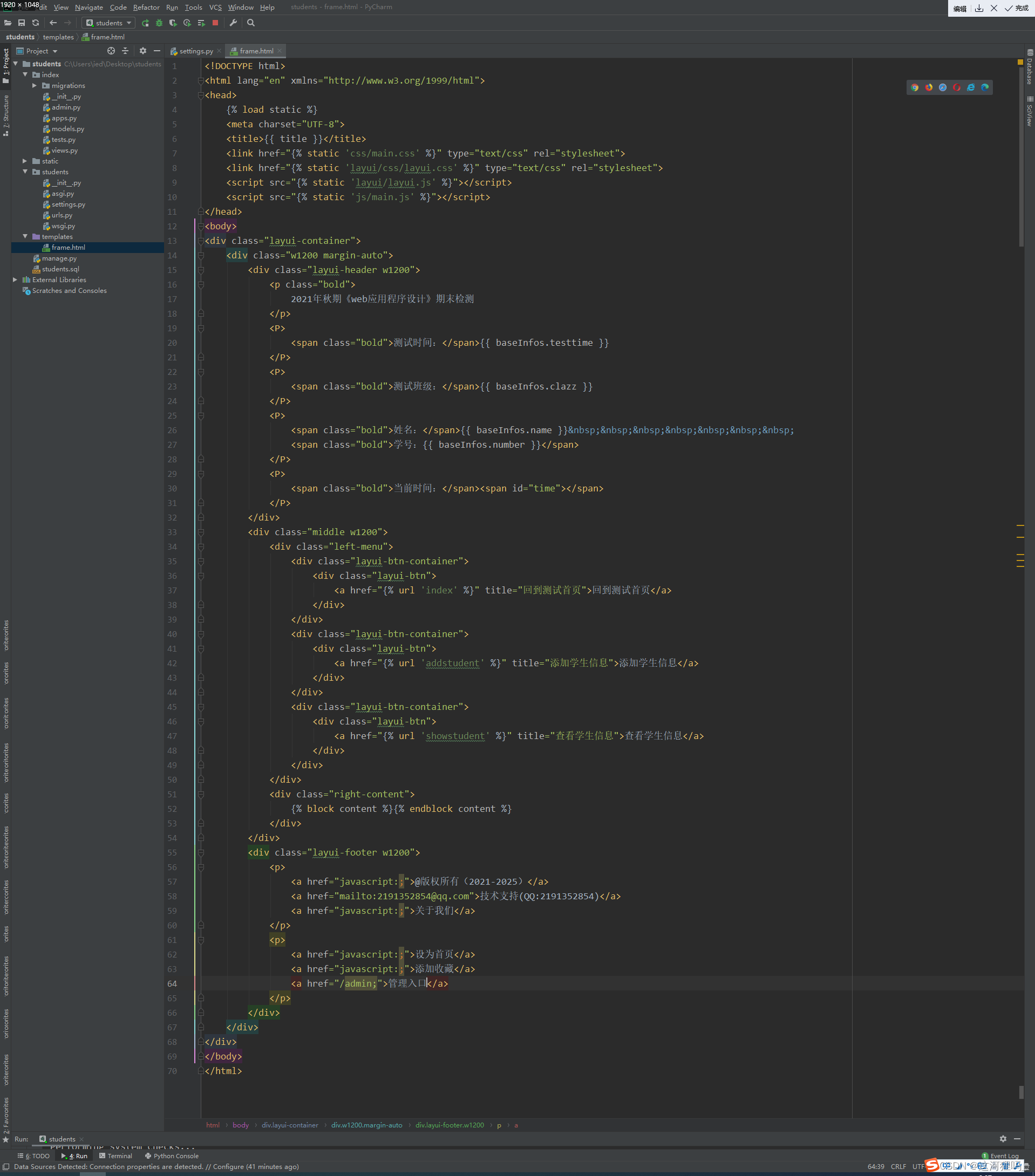Click the yellow warning marker at top of the error stripe
Image resolution: width=1035 pixels, height=1176 pixels.
coord(1020,61)
